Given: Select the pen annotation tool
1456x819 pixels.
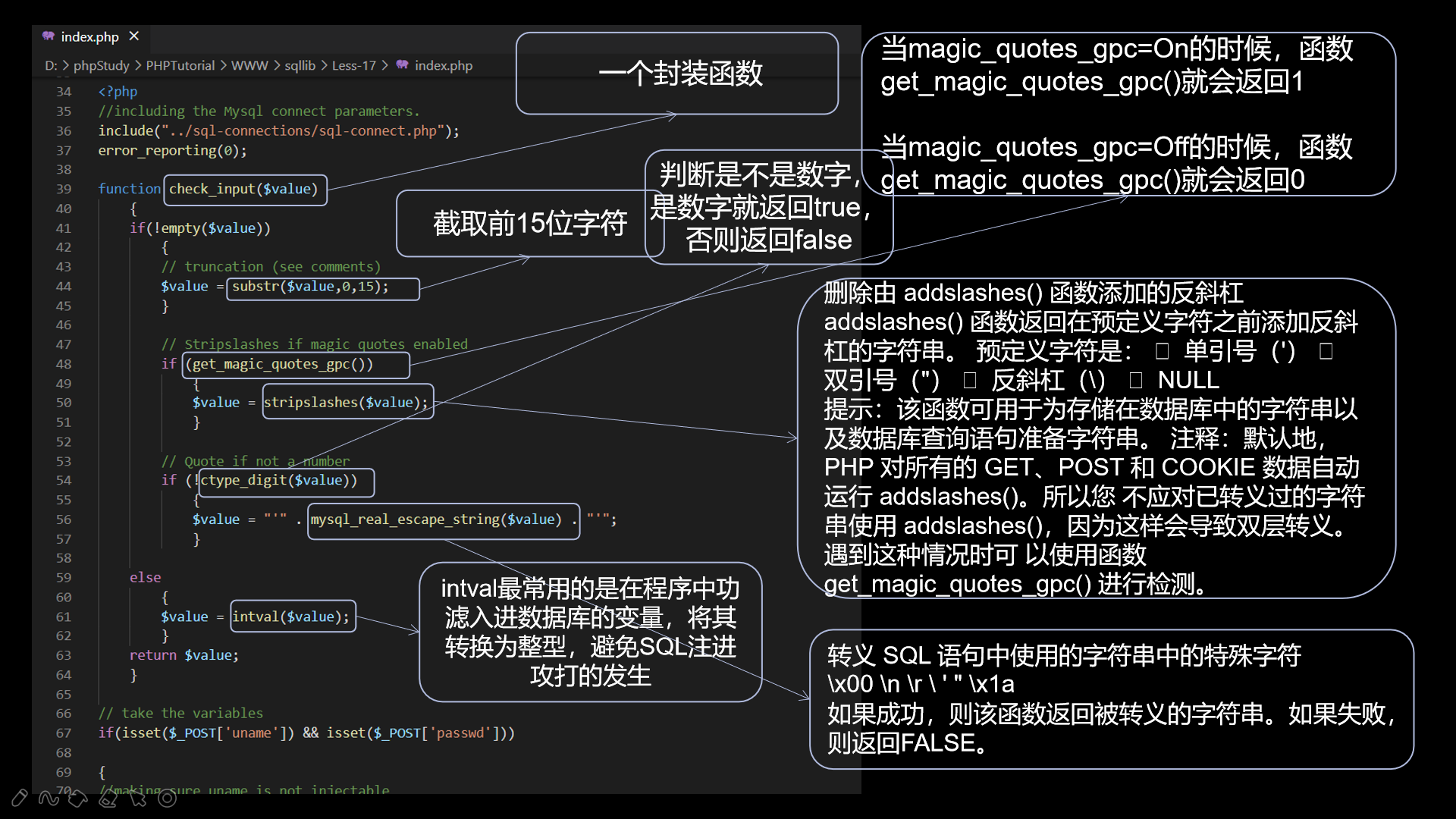Looking at the screenshot, I should tap(20, 798).
